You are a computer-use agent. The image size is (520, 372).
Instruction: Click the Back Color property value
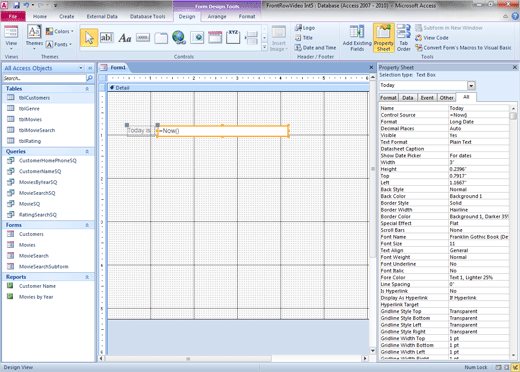pos(478,196)
